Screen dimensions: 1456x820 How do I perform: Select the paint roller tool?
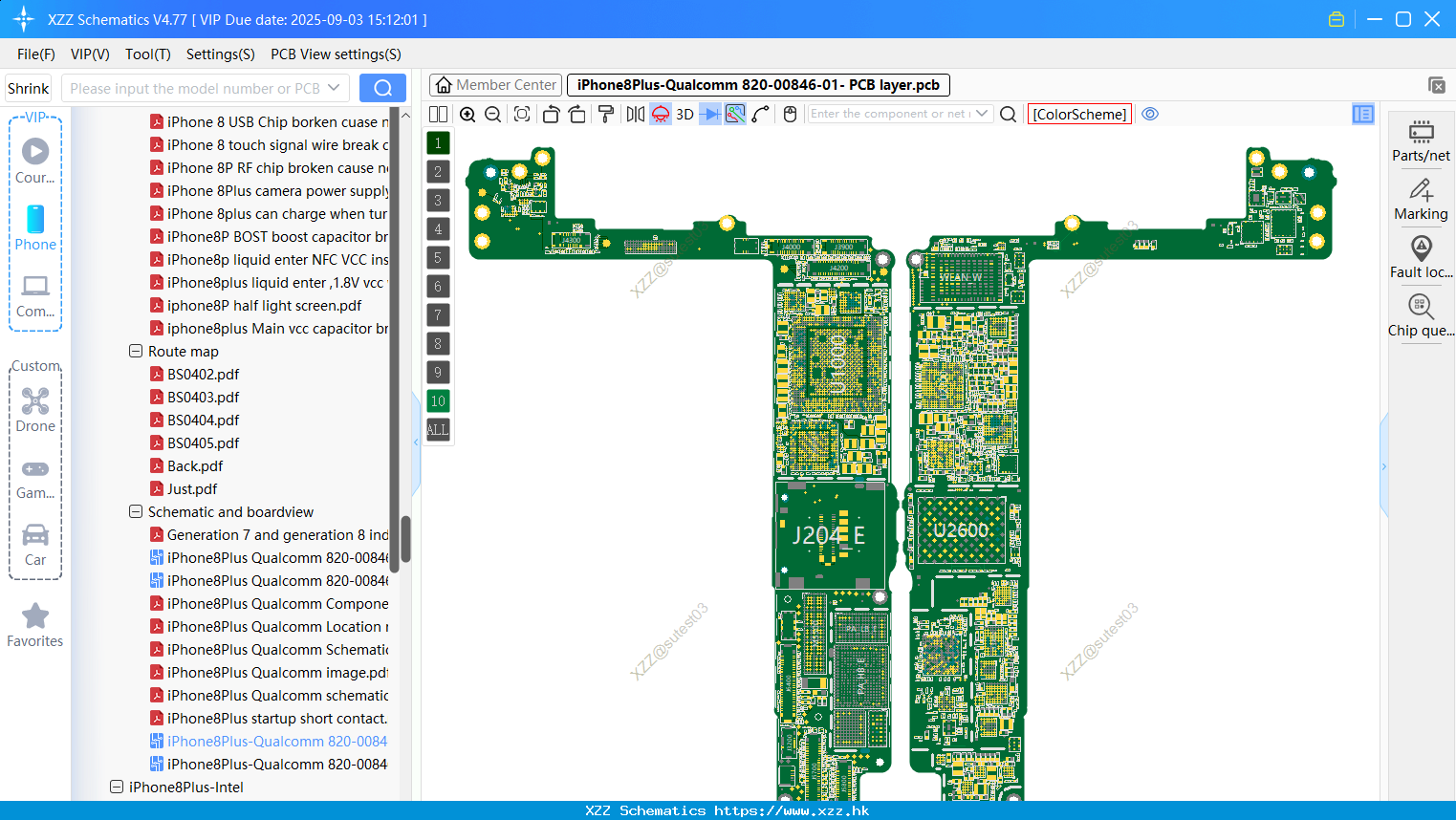[606, 114]
